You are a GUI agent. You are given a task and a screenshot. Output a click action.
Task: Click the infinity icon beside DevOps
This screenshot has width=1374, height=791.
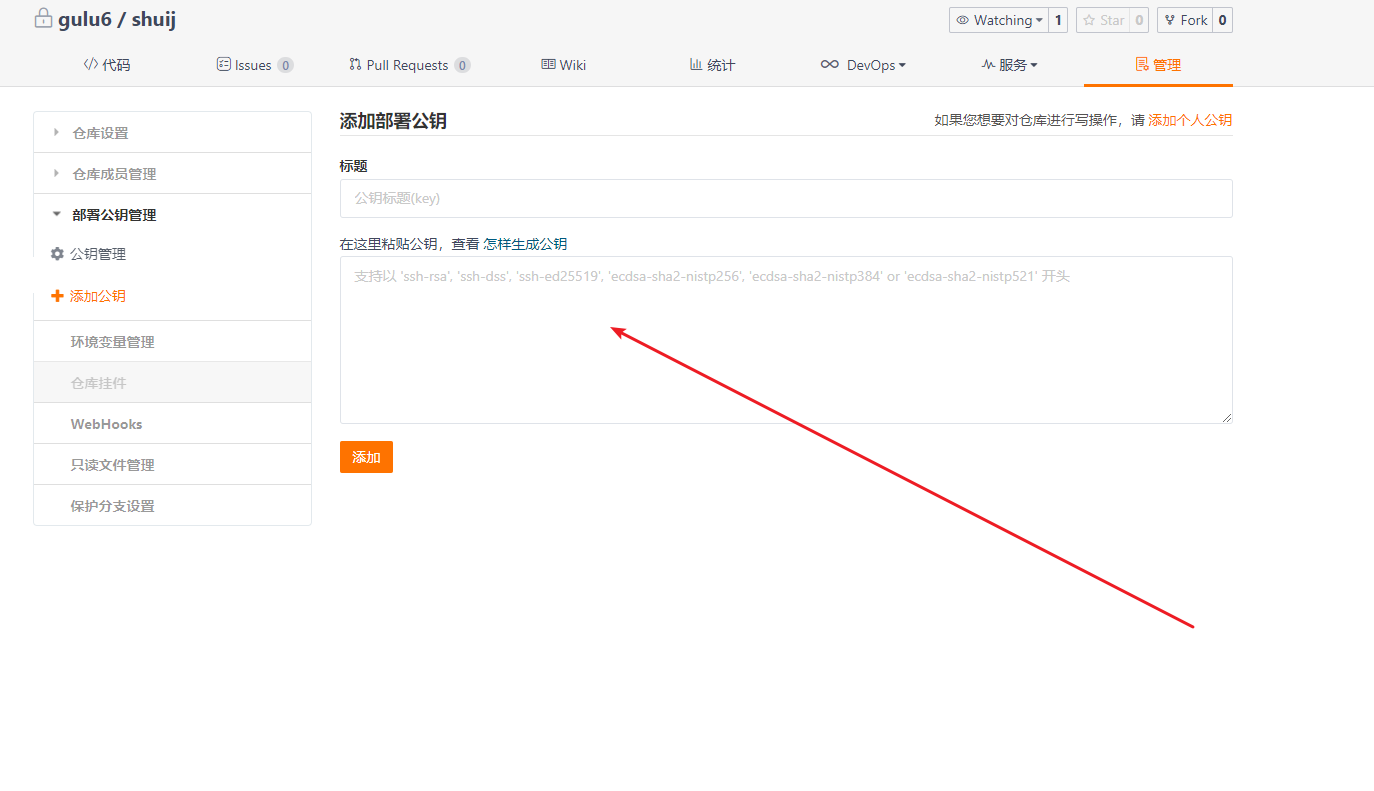tap(830, 64)
